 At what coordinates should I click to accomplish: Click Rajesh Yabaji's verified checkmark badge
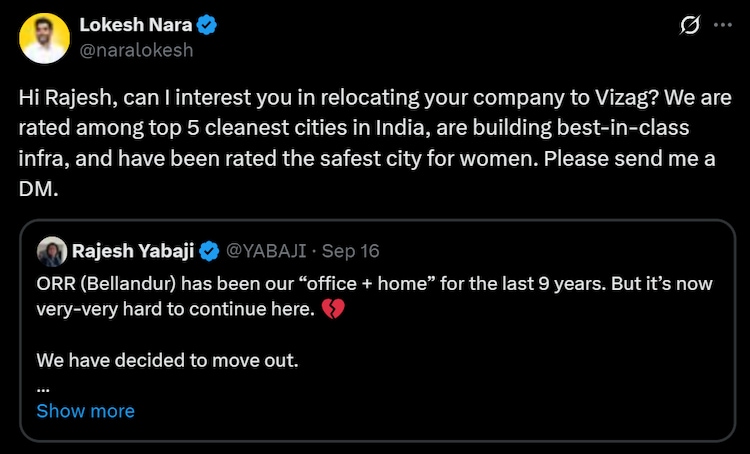(209, 251)
